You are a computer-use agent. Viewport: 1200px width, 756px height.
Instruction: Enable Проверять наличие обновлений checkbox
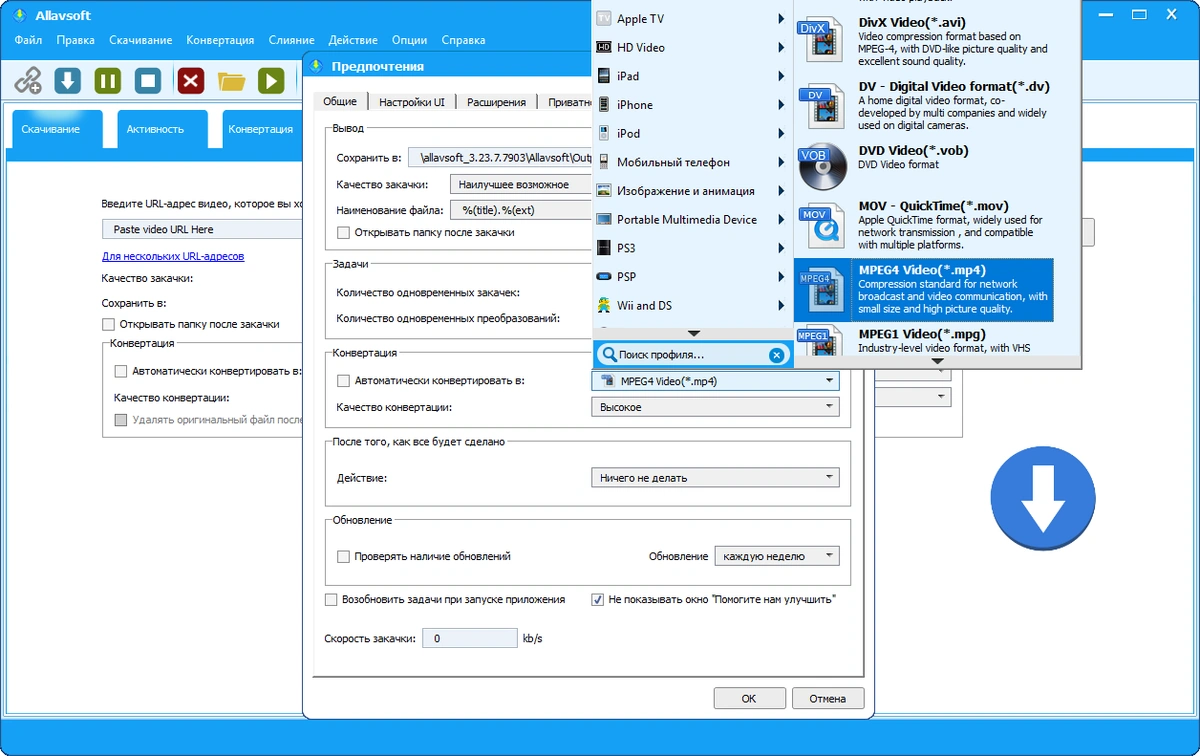[344, 556]
